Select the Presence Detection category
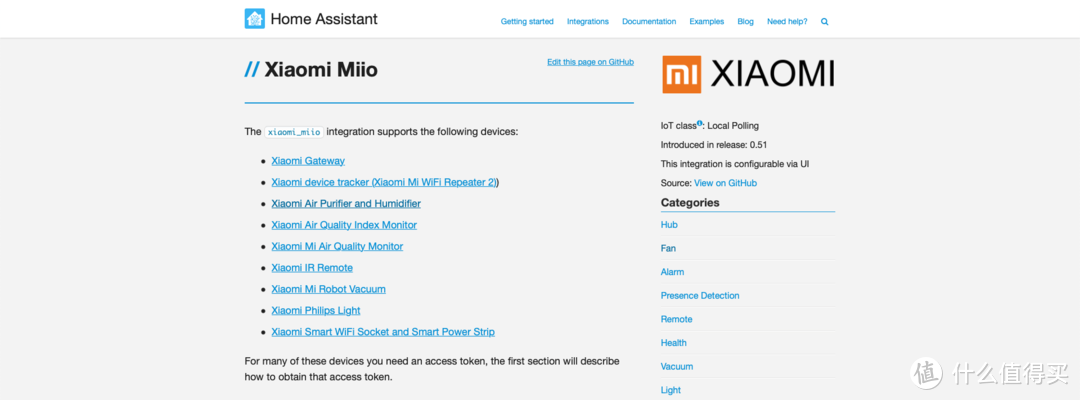Image resolution: width=1080 pixels, height=400 pixels. (x=700, y=295)
